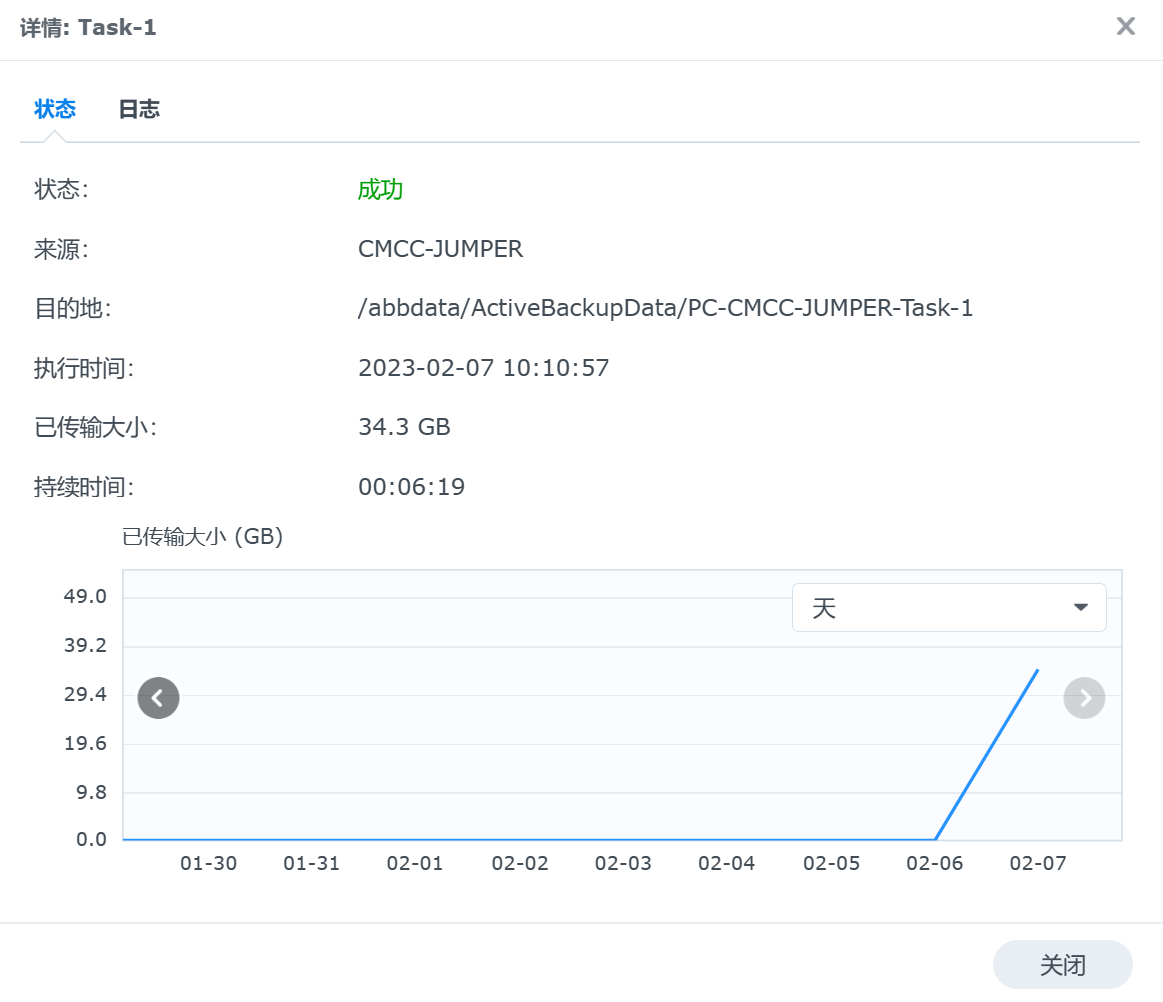Image resolution: width=1163 pixels, height=1002 pixels.
Task: Click the 来源: field label
Action: [62, 248]
